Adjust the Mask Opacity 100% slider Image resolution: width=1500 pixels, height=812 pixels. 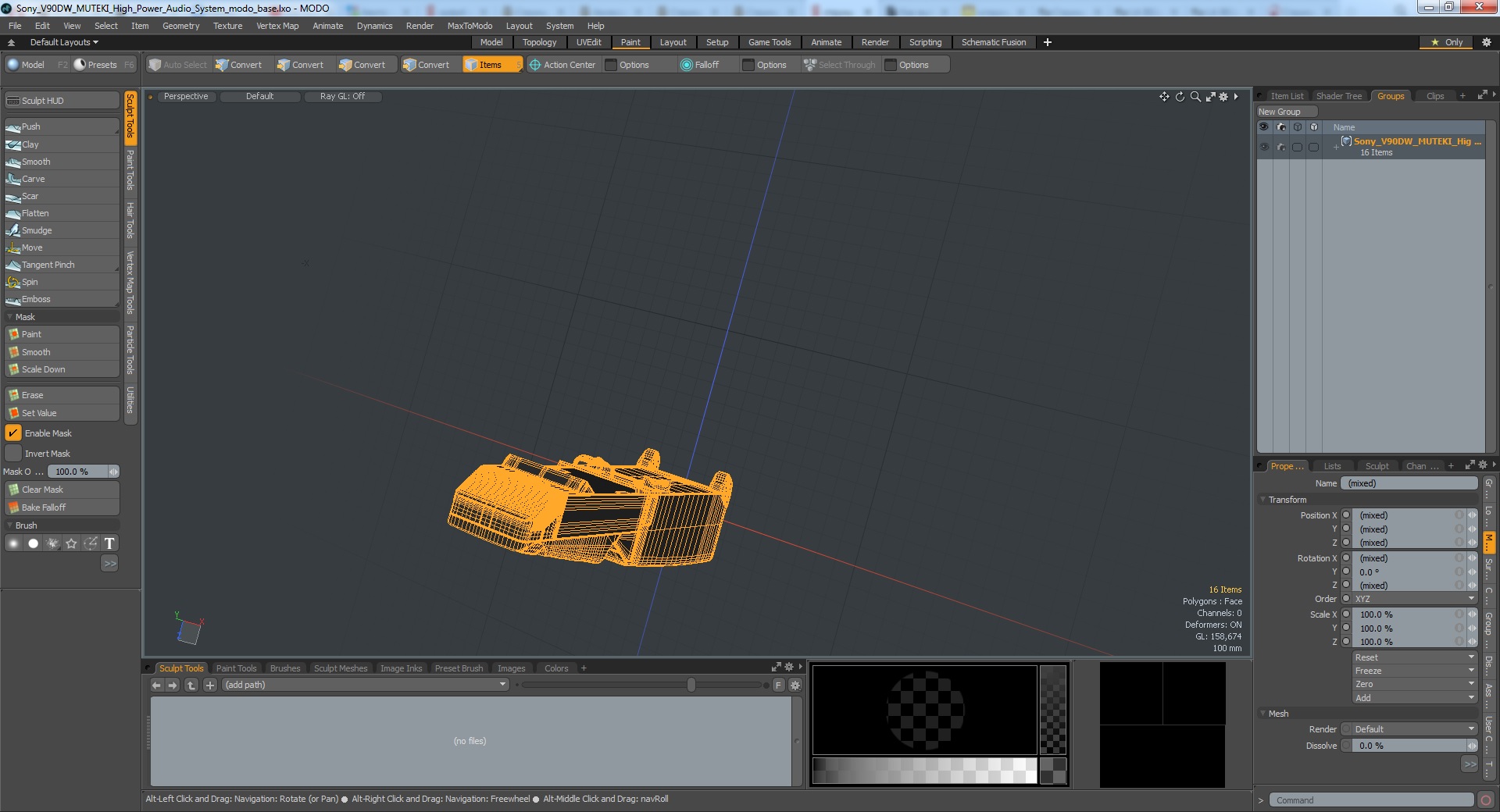[83, 472]
